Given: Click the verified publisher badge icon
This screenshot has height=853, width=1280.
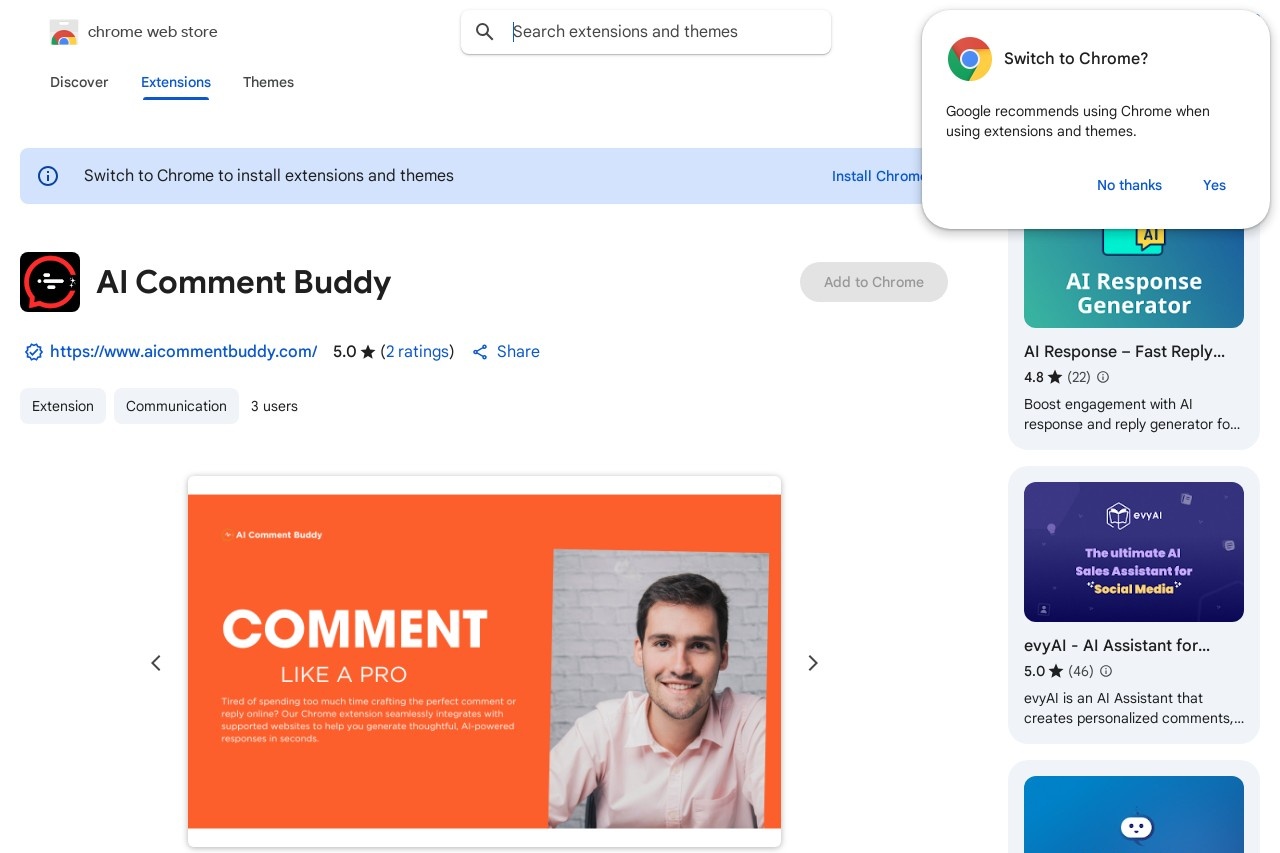Looking at the screenshot, I should (34, 352).
